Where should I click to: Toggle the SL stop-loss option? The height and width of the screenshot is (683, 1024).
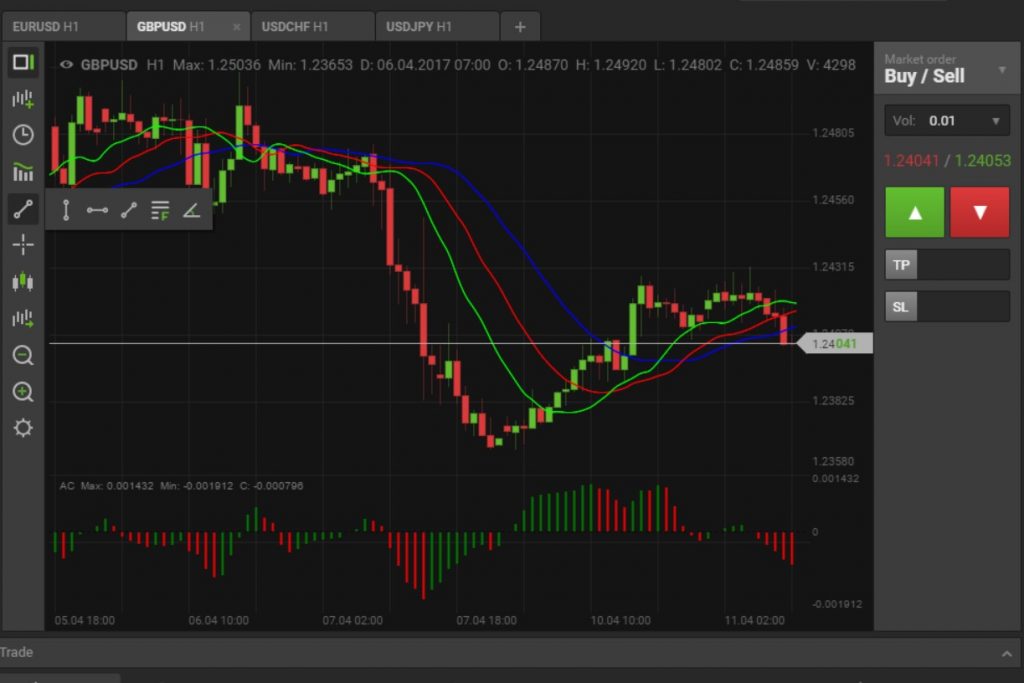[901, 307]
